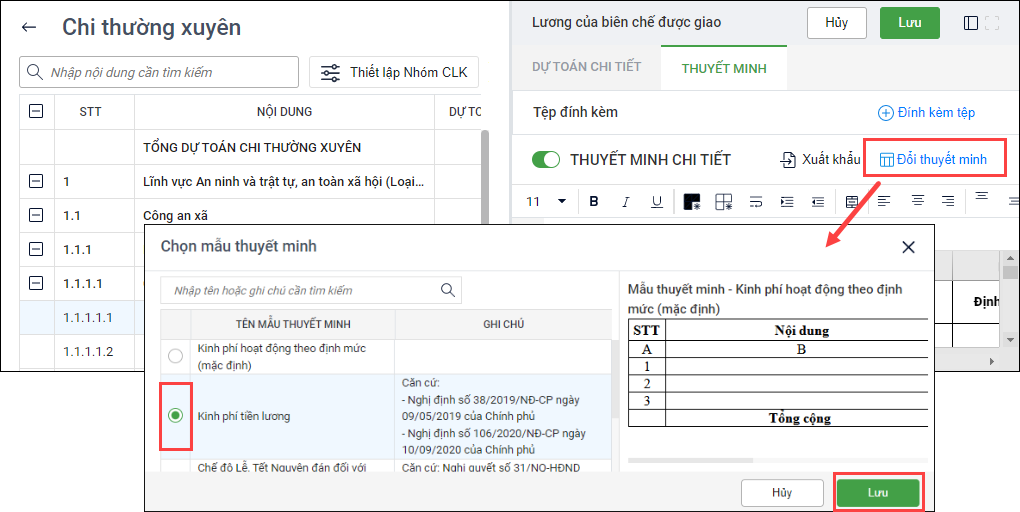Go back using the left arrow icon
The width and height of the screenshot is (1020, 512).
[29, 28]
